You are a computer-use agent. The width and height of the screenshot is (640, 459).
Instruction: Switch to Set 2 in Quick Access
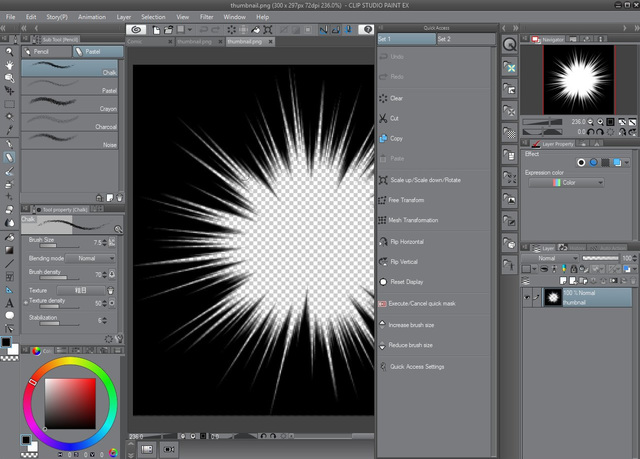445,39
